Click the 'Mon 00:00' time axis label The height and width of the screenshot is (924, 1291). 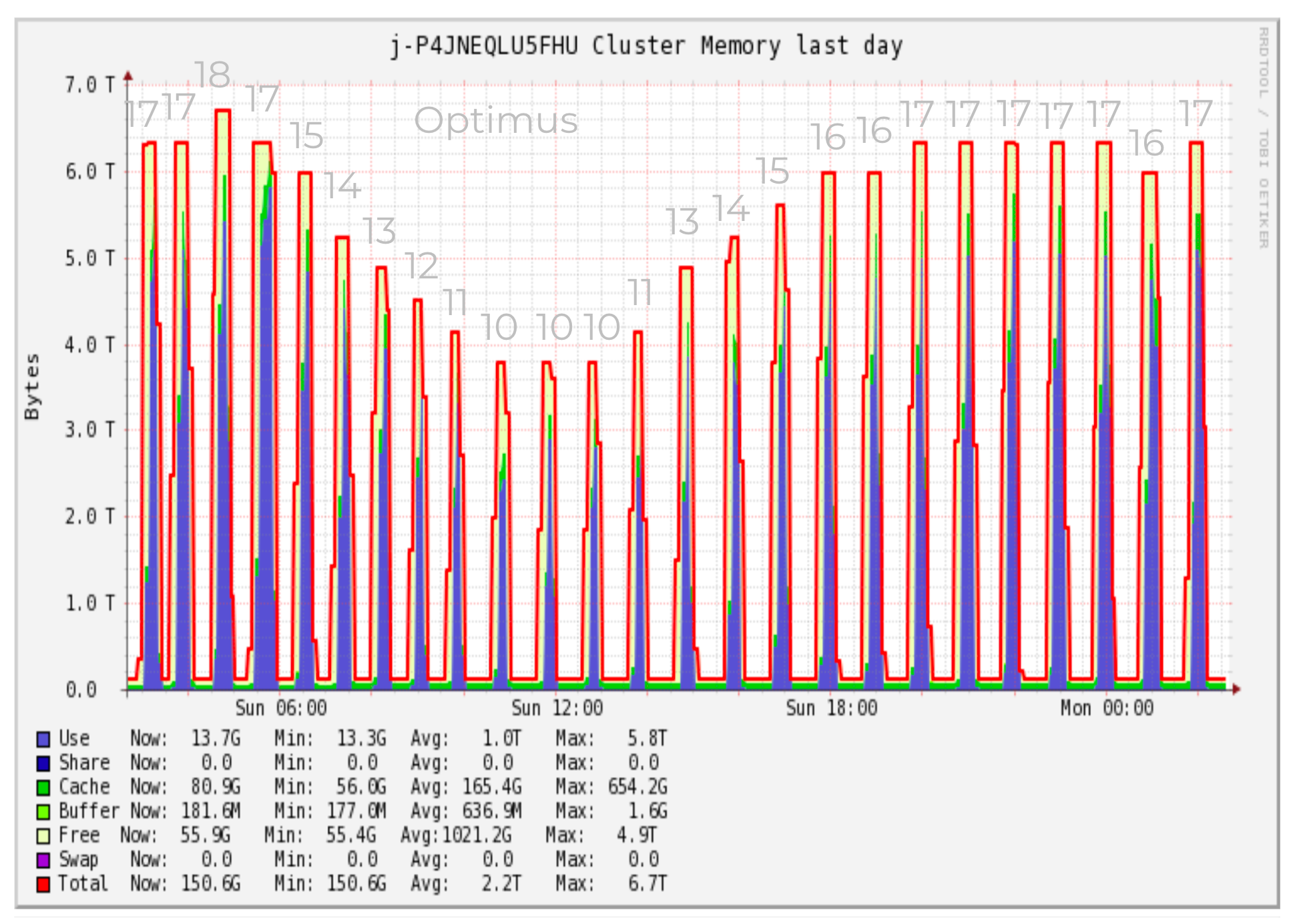(x=1107, y=708)
